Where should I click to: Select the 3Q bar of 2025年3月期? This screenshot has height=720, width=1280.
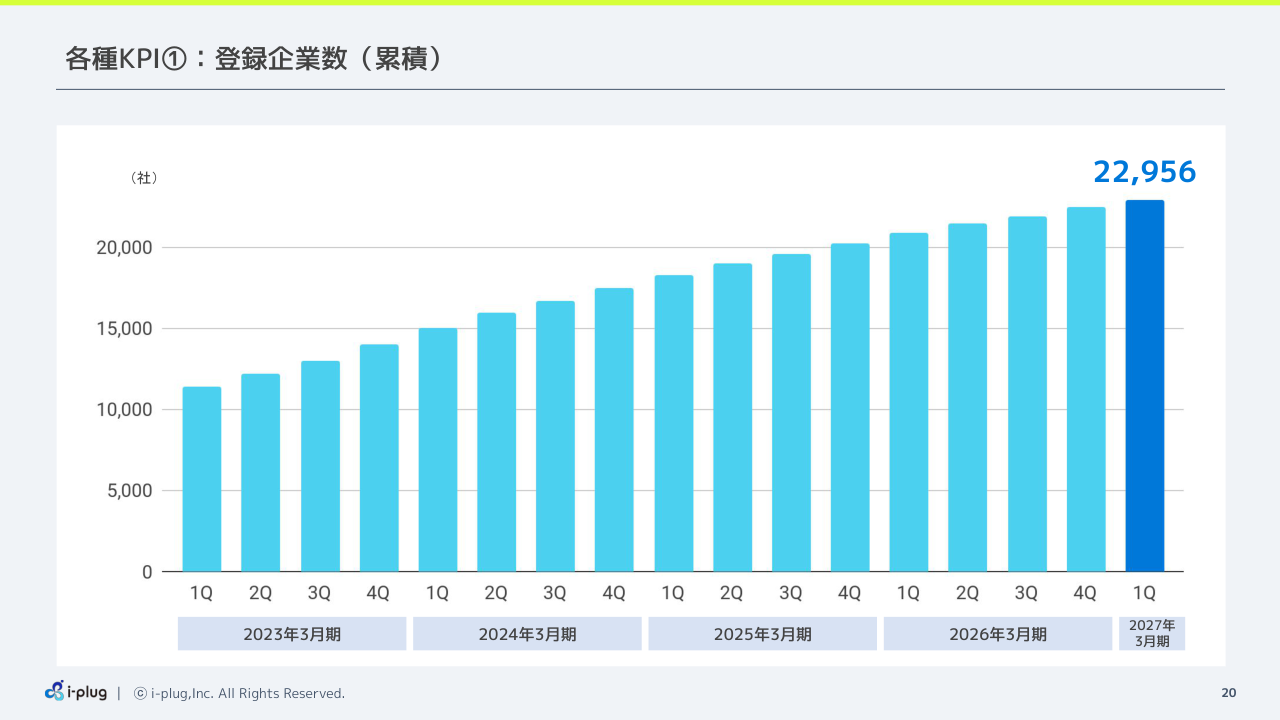pos(791,413)
